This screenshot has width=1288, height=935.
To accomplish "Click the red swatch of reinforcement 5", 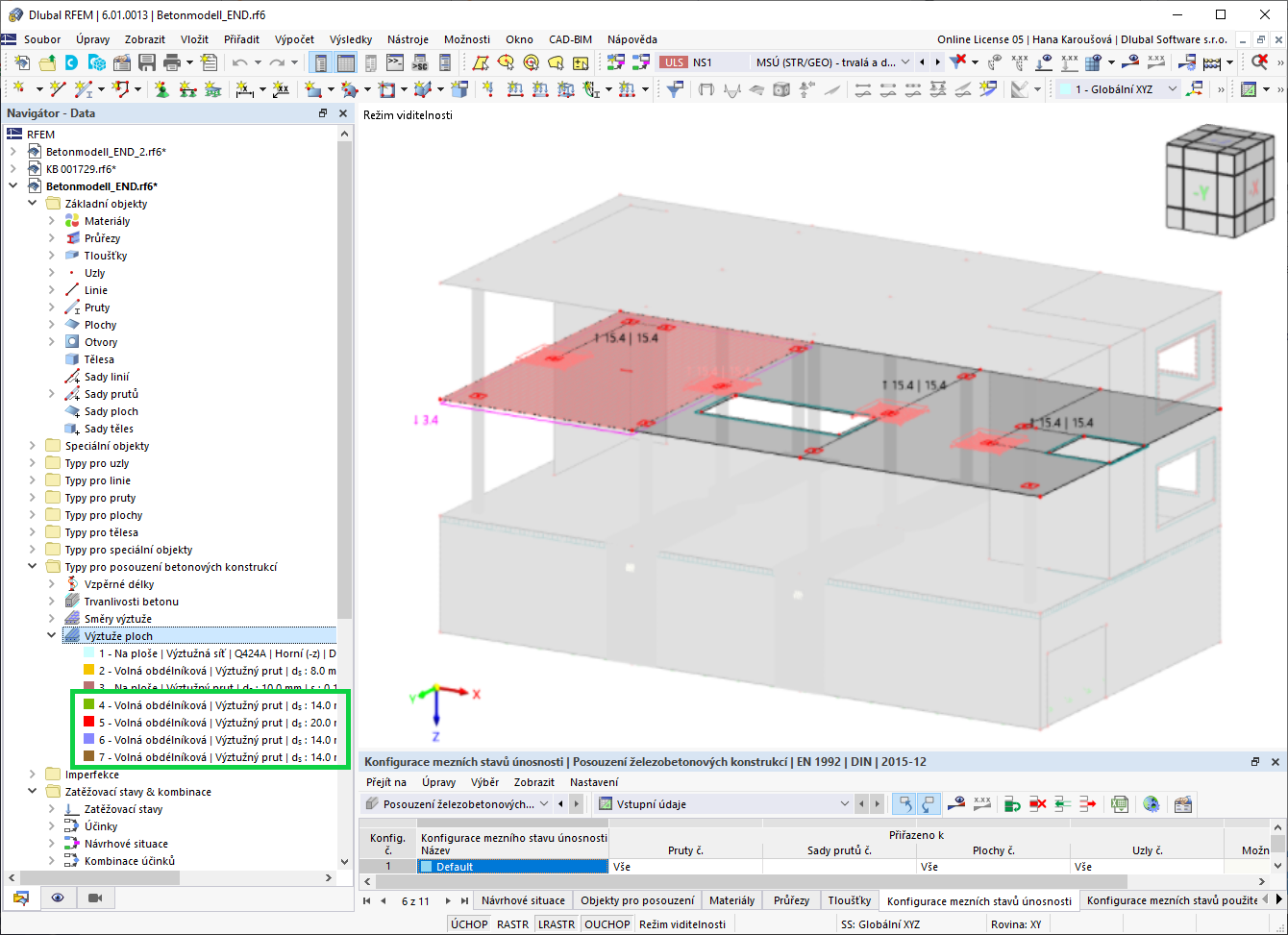I will [x=89, y=723].
